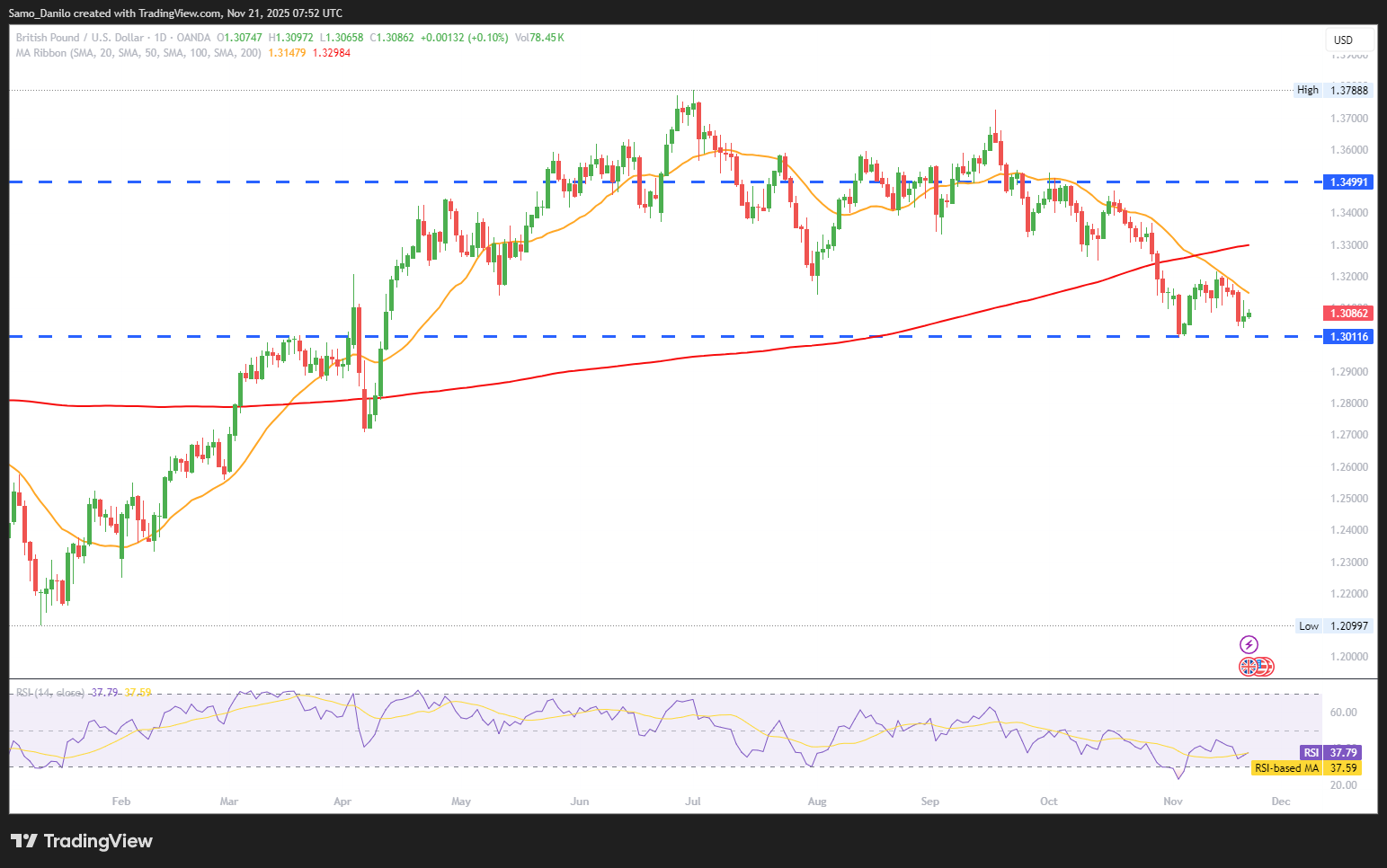The height and width of the screenshot is (868, 1387).
Task: Click the 1.34991 blue price level label
Action: point(1349,182)
